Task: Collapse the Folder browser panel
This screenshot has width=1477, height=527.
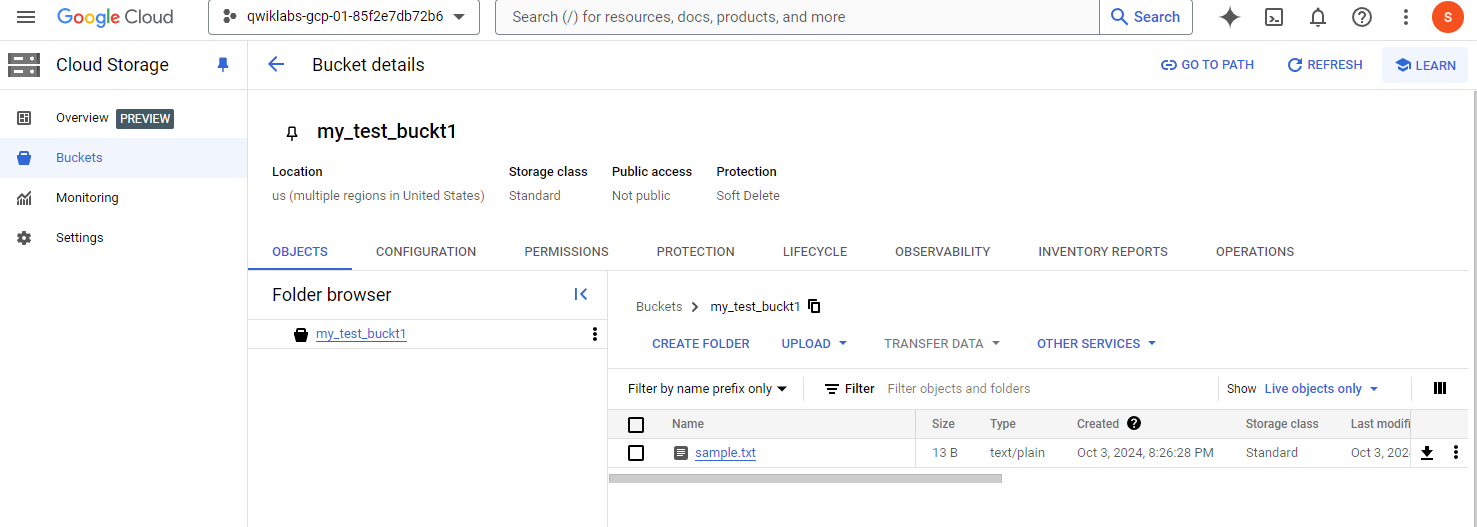Action: [x=581, y=294]
